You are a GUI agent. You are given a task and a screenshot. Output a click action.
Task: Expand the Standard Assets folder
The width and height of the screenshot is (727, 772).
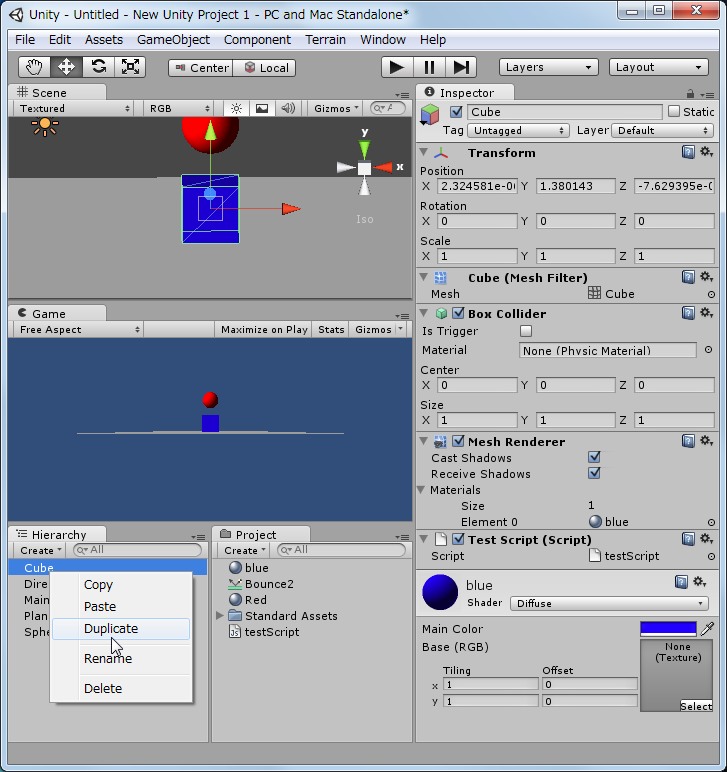pos(220,616)
